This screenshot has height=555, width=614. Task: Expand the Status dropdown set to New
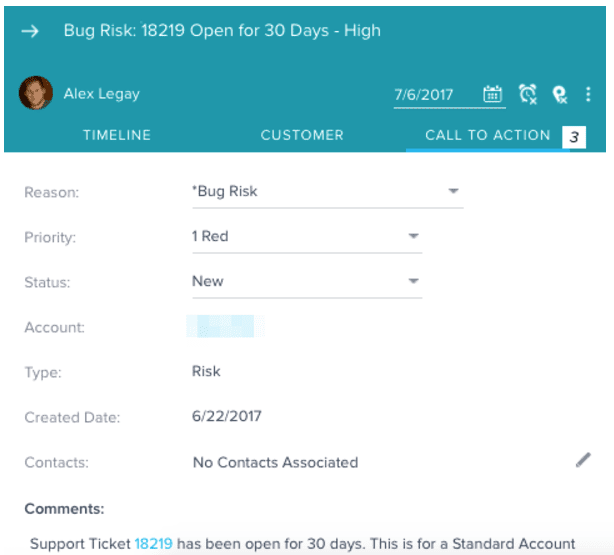(x=412, y=282)
